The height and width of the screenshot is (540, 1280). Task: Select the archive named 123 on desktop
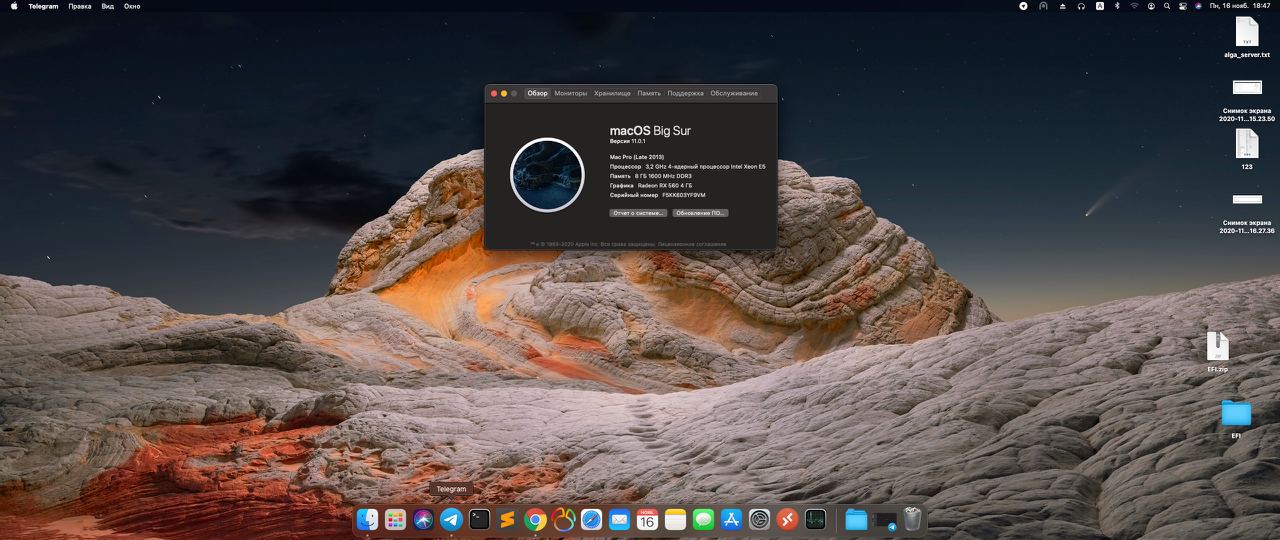1246,150
